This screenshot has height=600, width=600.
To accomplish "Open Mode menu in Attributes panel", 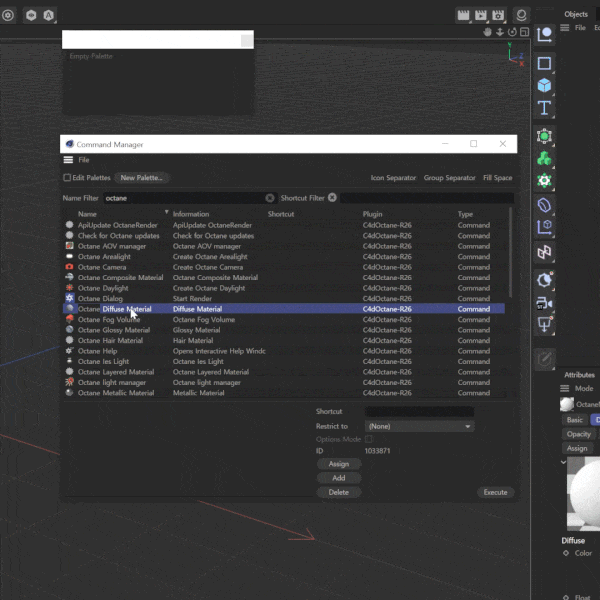I will point(584,388).
